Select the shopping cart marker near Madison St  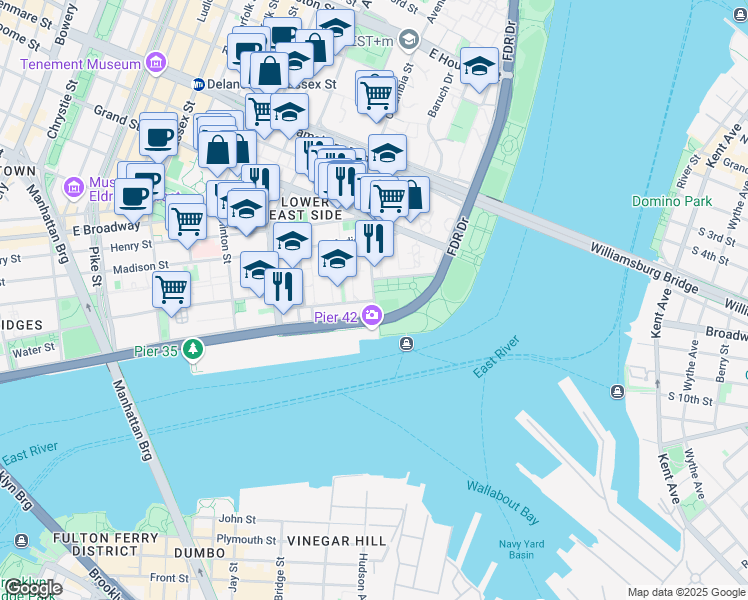172,292
